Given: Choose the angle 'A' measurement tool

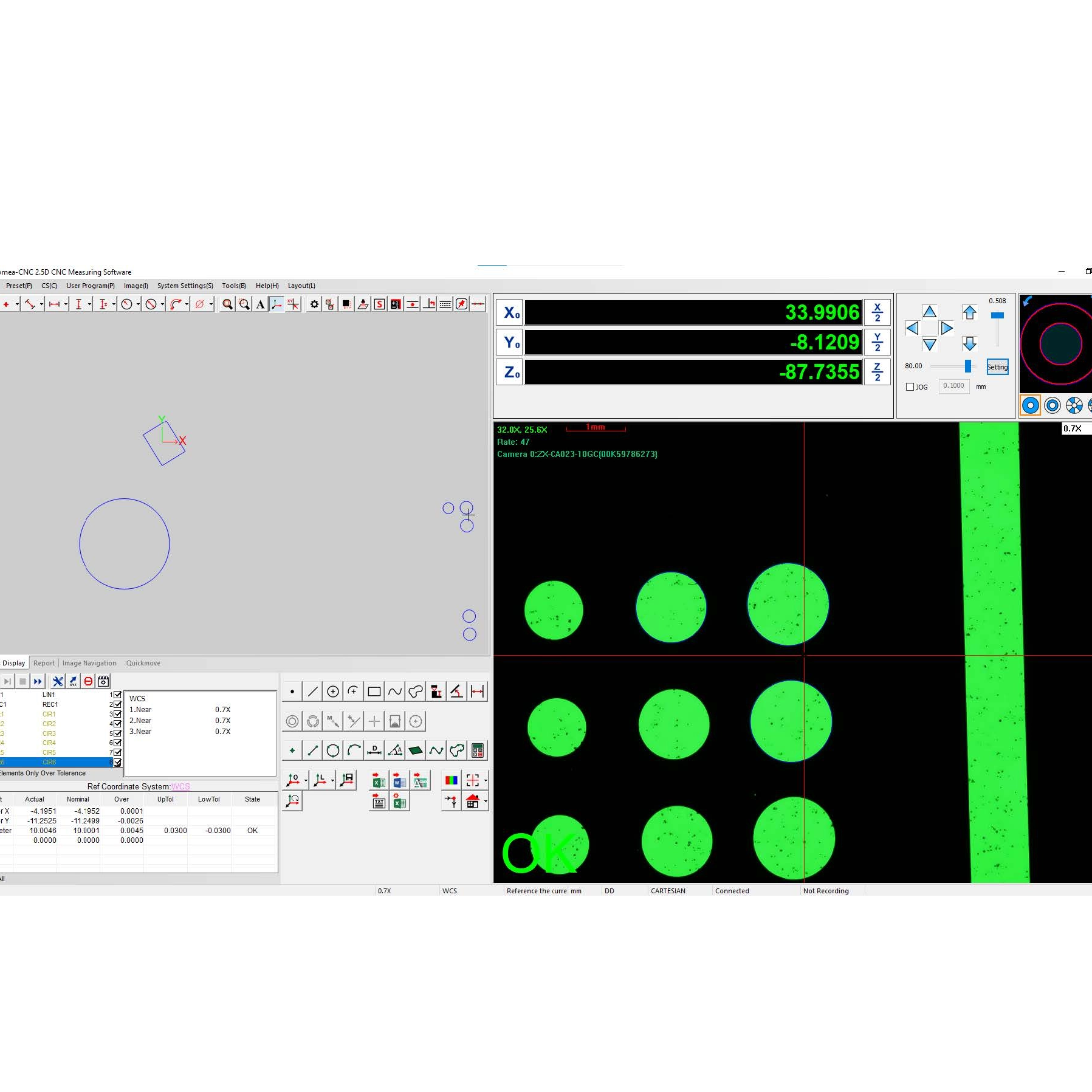Looking at the screenshot, I should [395, 751].
